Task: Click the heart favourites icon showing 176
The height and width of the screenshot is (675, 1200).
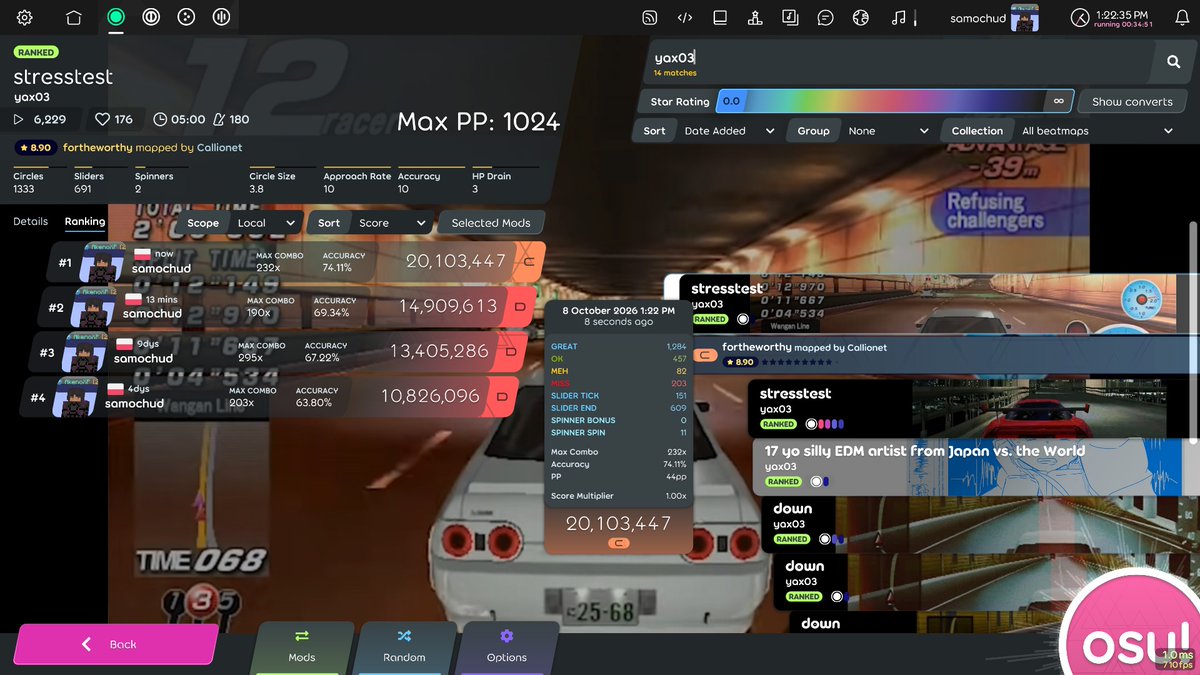Action: [102, 119]
